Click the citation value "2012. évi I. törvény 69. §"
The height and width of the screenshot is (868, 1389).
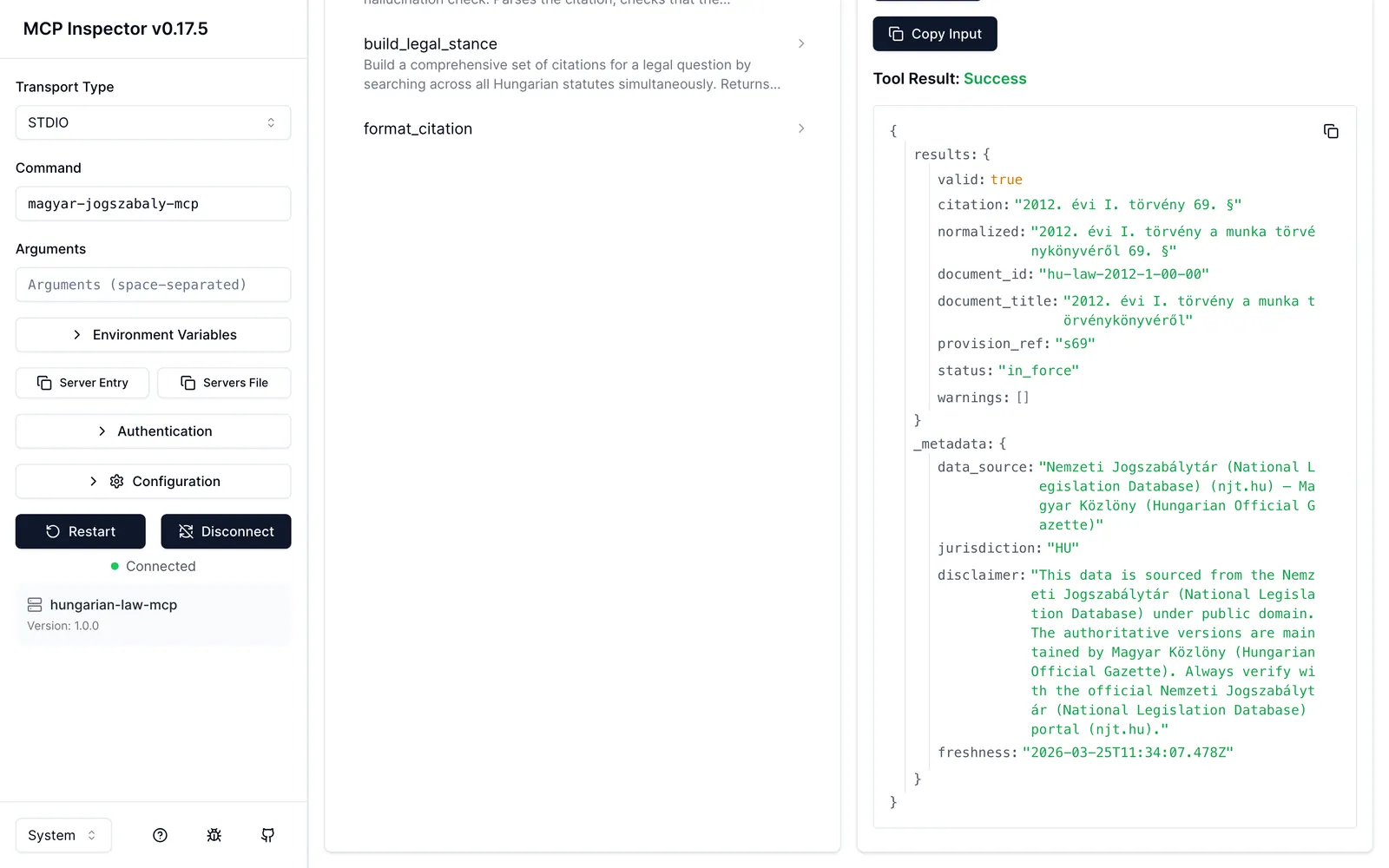[x=1128, y=205]
